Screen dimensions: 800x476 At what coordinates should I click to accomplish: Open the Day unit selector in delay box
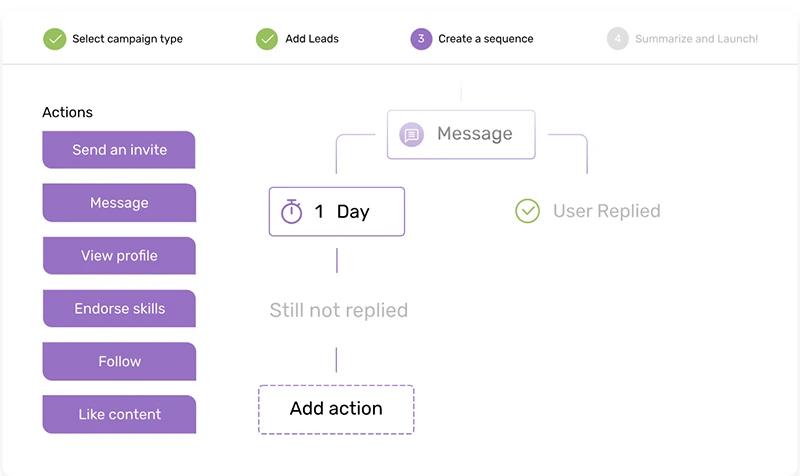coord(353,212)
